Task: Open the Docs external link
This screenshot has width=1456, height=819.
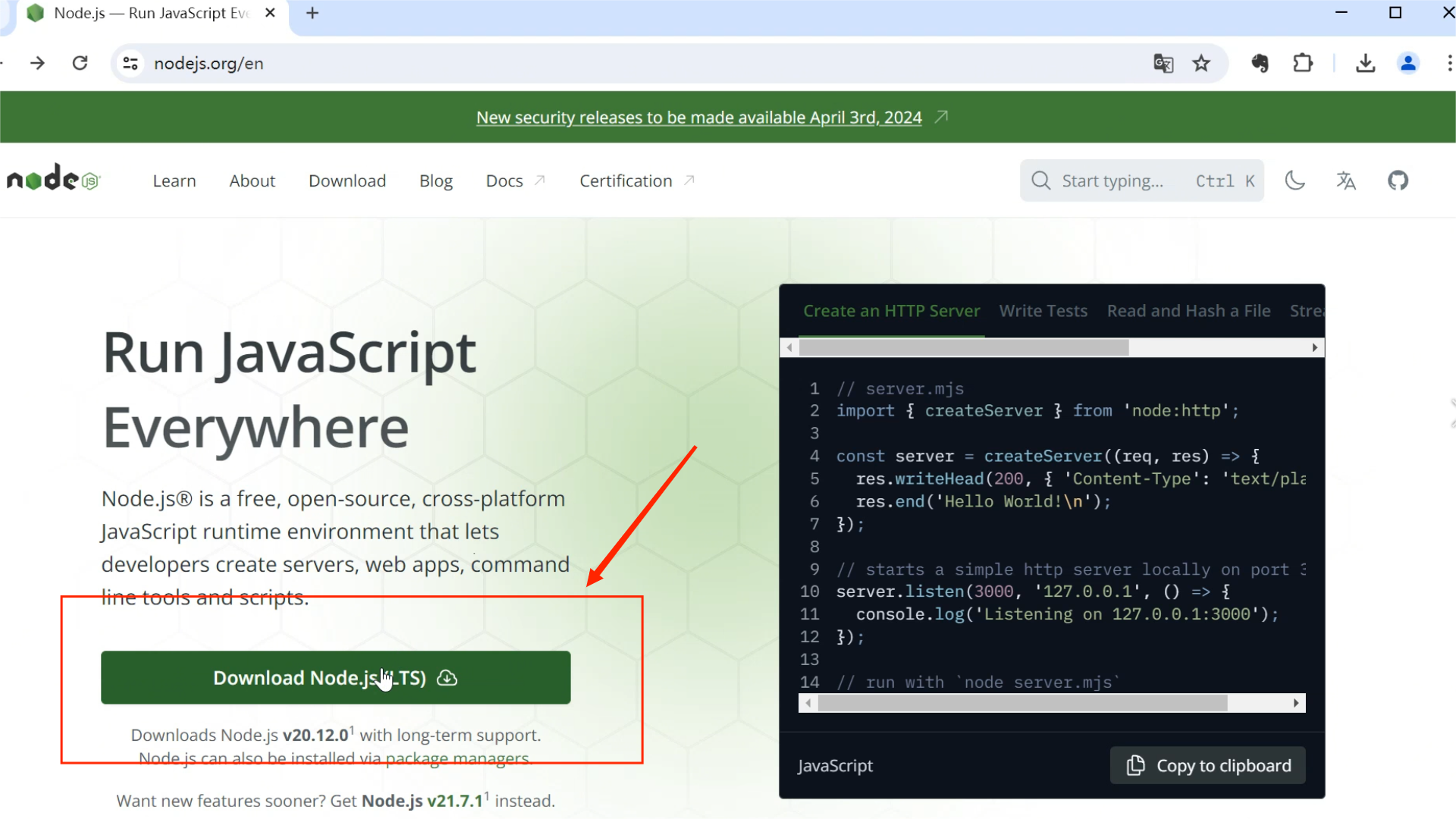Action: tap(516, 180)
